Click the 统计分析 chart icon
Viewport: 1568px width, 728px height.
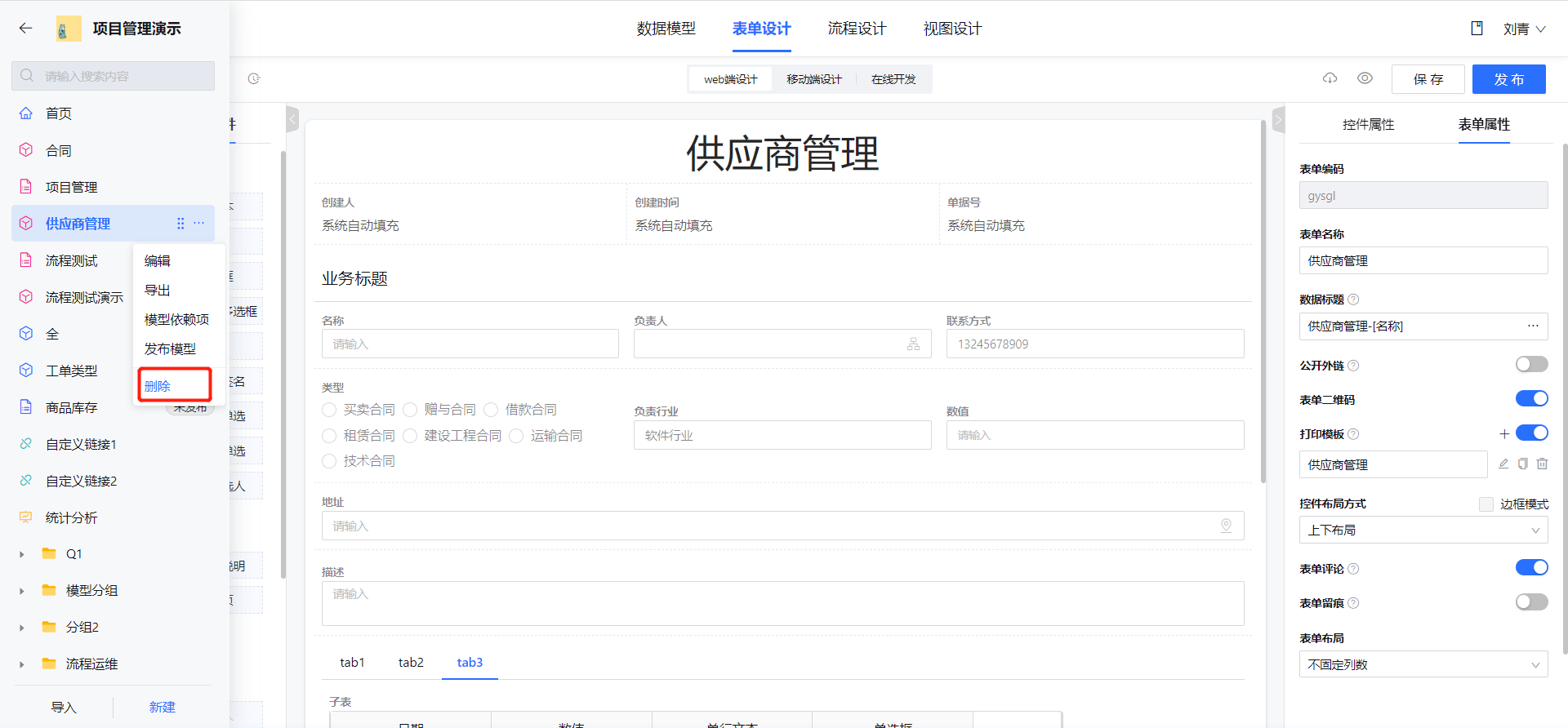click(x=26, y=517)
